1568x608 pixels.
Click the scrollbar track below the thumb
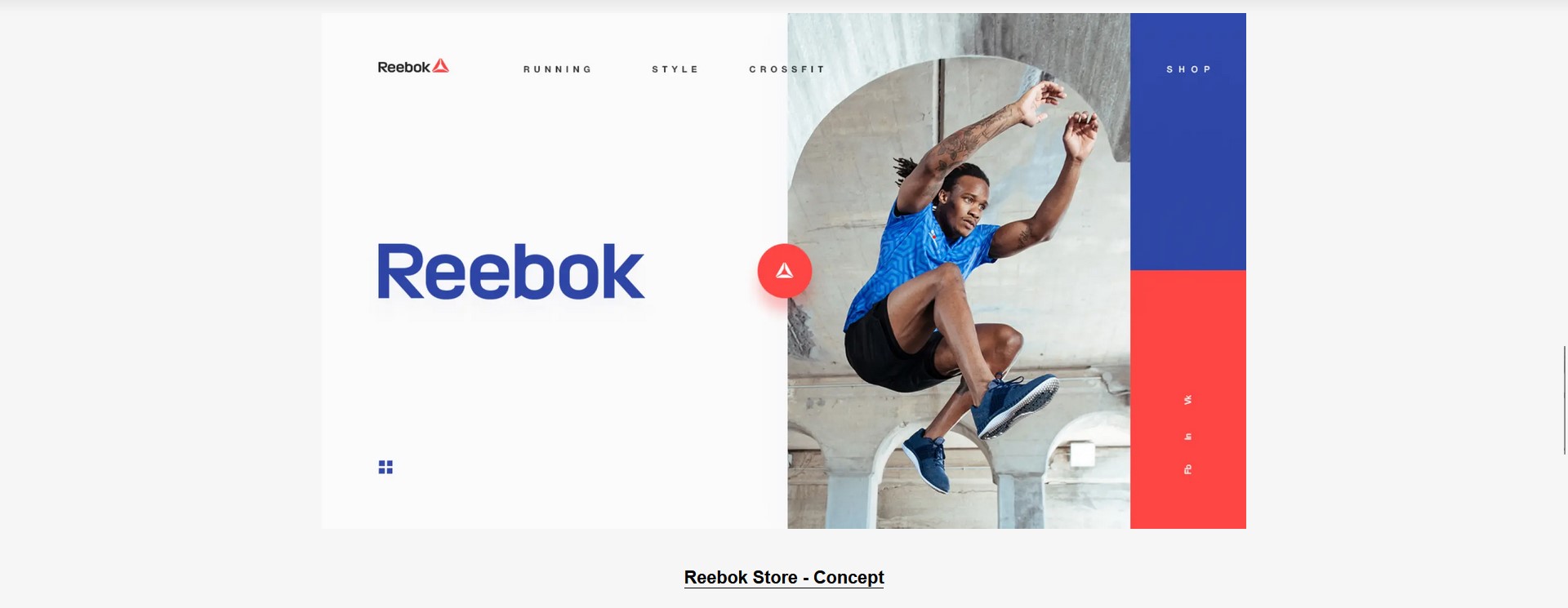pos(1565,530)
